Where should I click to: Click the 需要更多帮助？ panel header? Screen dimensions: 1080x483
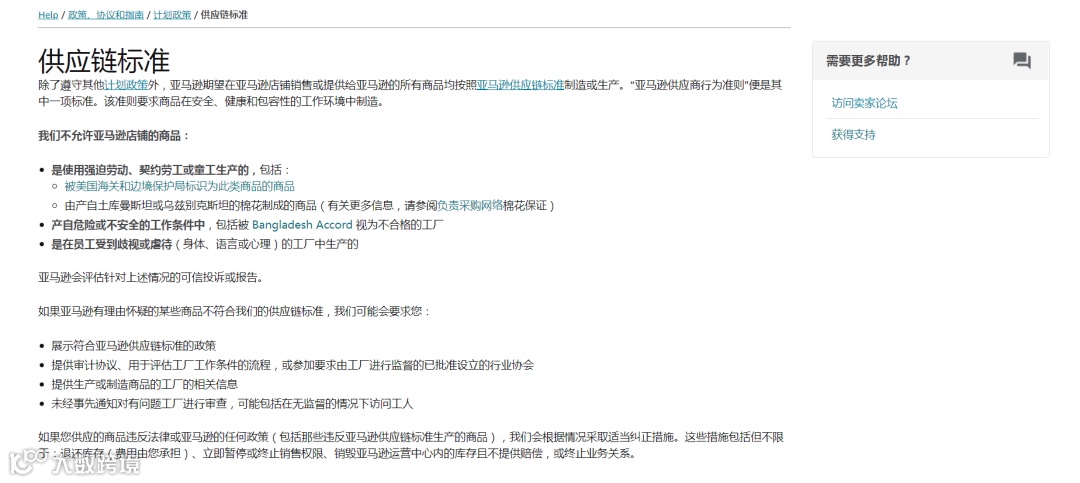click(x=931, y=61)
